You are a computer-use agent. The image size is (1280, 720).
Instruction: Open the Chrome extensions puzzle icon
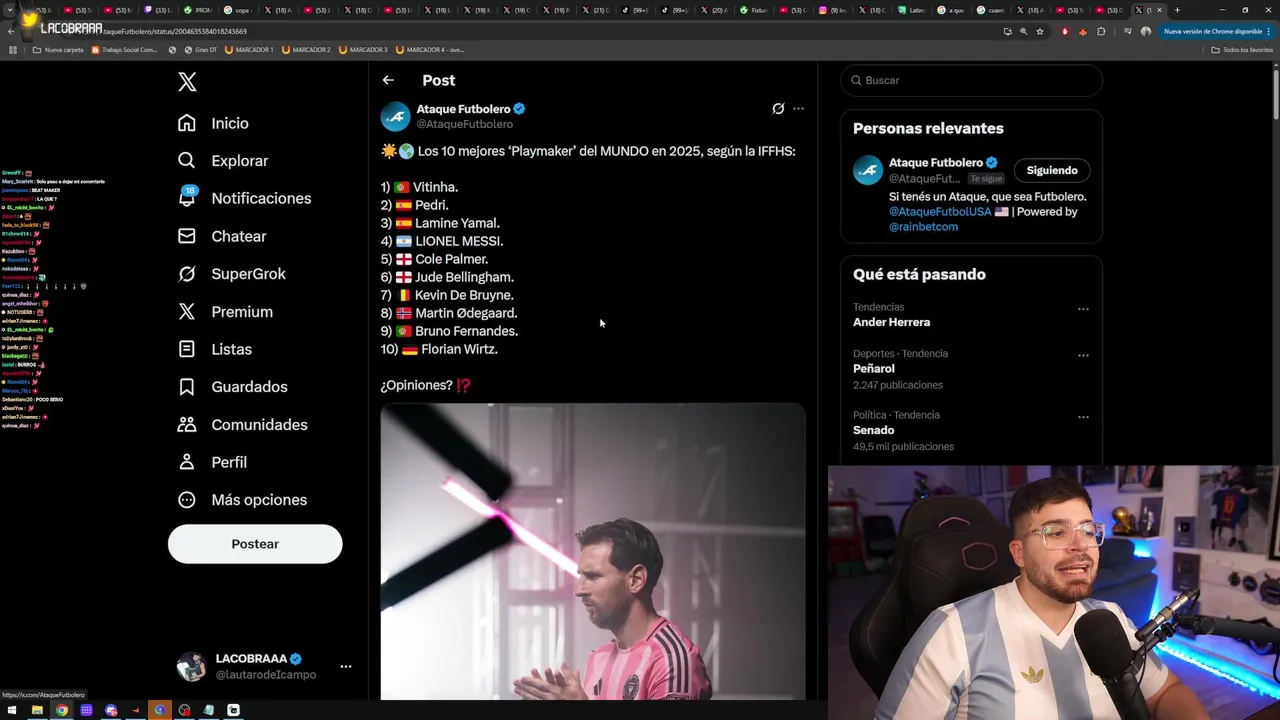click(1101, 31)
